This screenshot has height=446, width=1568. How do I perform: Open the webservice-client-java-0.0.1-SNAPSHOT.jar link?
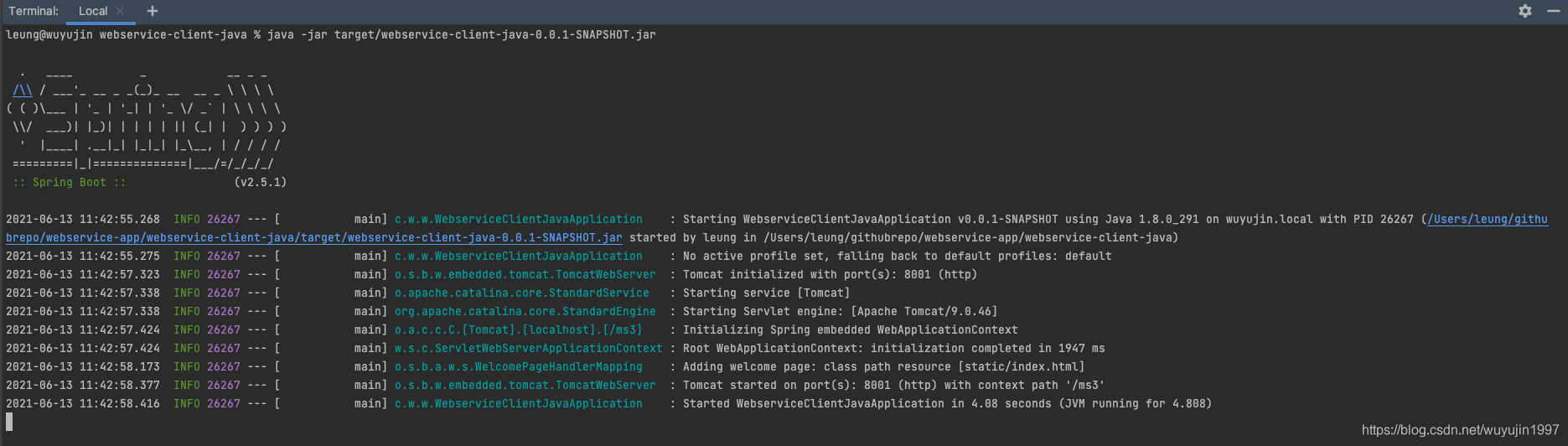click(x=314, y=237)
